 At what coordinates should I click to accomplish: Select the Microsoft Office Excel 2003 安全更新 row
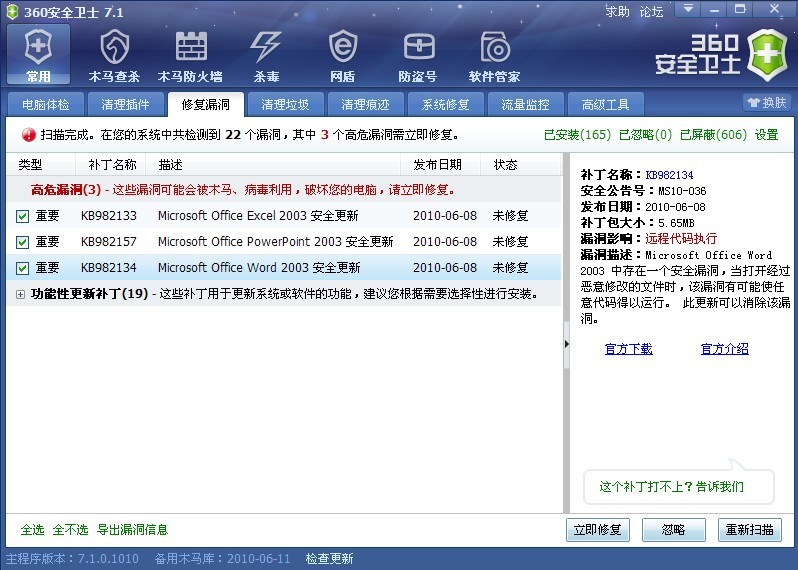pos(284,216)
